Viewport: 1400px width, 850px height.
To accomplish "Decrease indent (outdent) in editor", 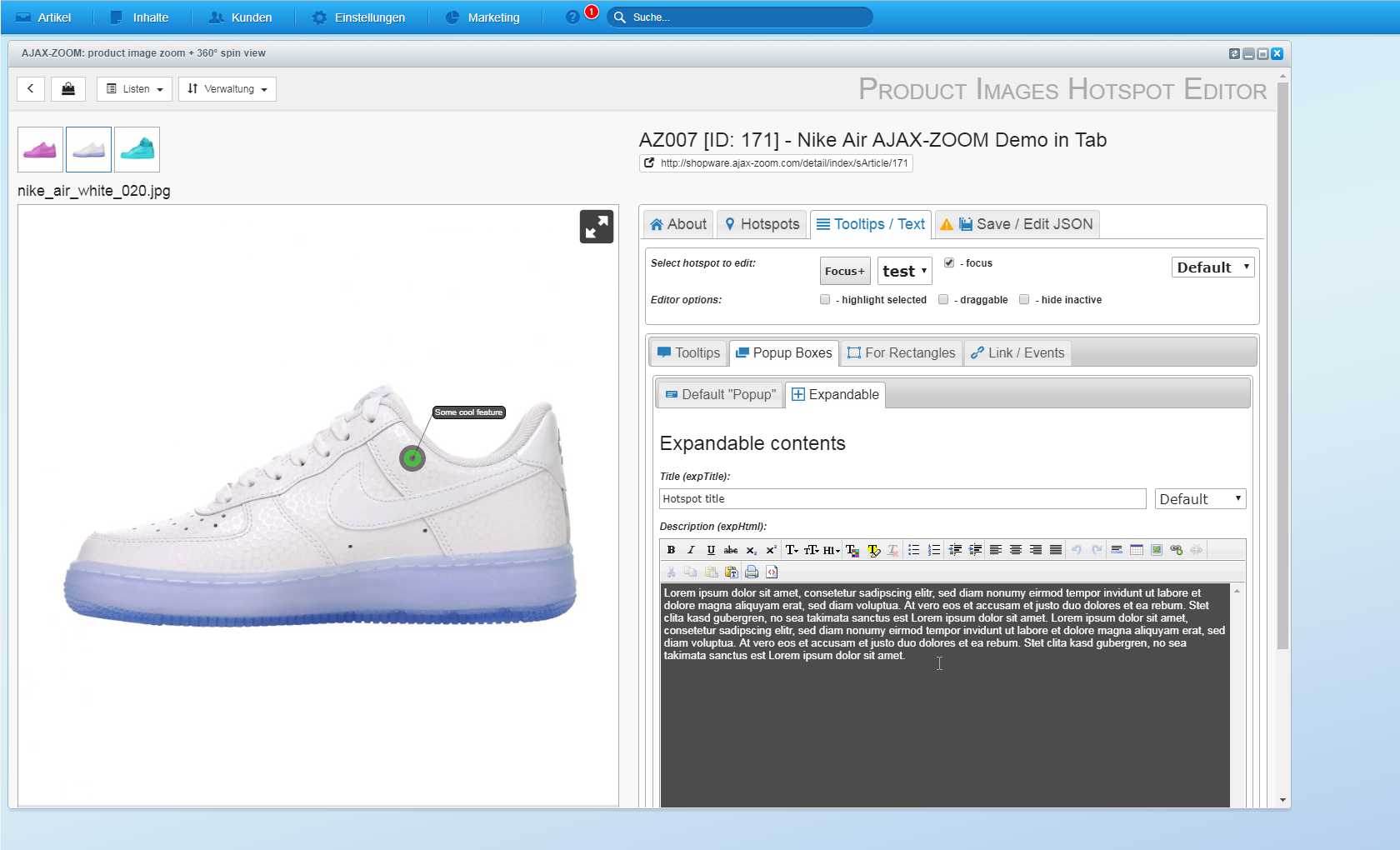I will [955, 550].
